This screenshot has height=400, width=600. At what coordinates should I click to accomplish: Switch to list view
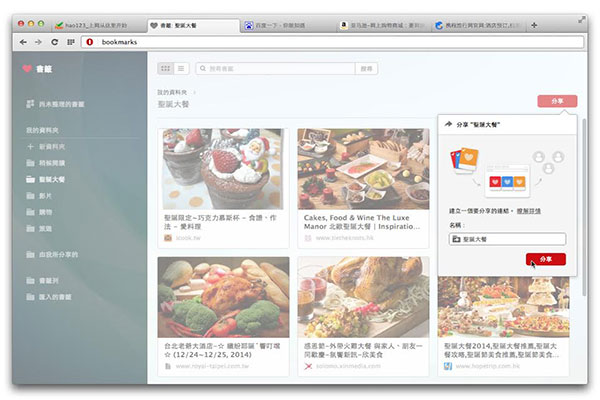pos(181,68)
